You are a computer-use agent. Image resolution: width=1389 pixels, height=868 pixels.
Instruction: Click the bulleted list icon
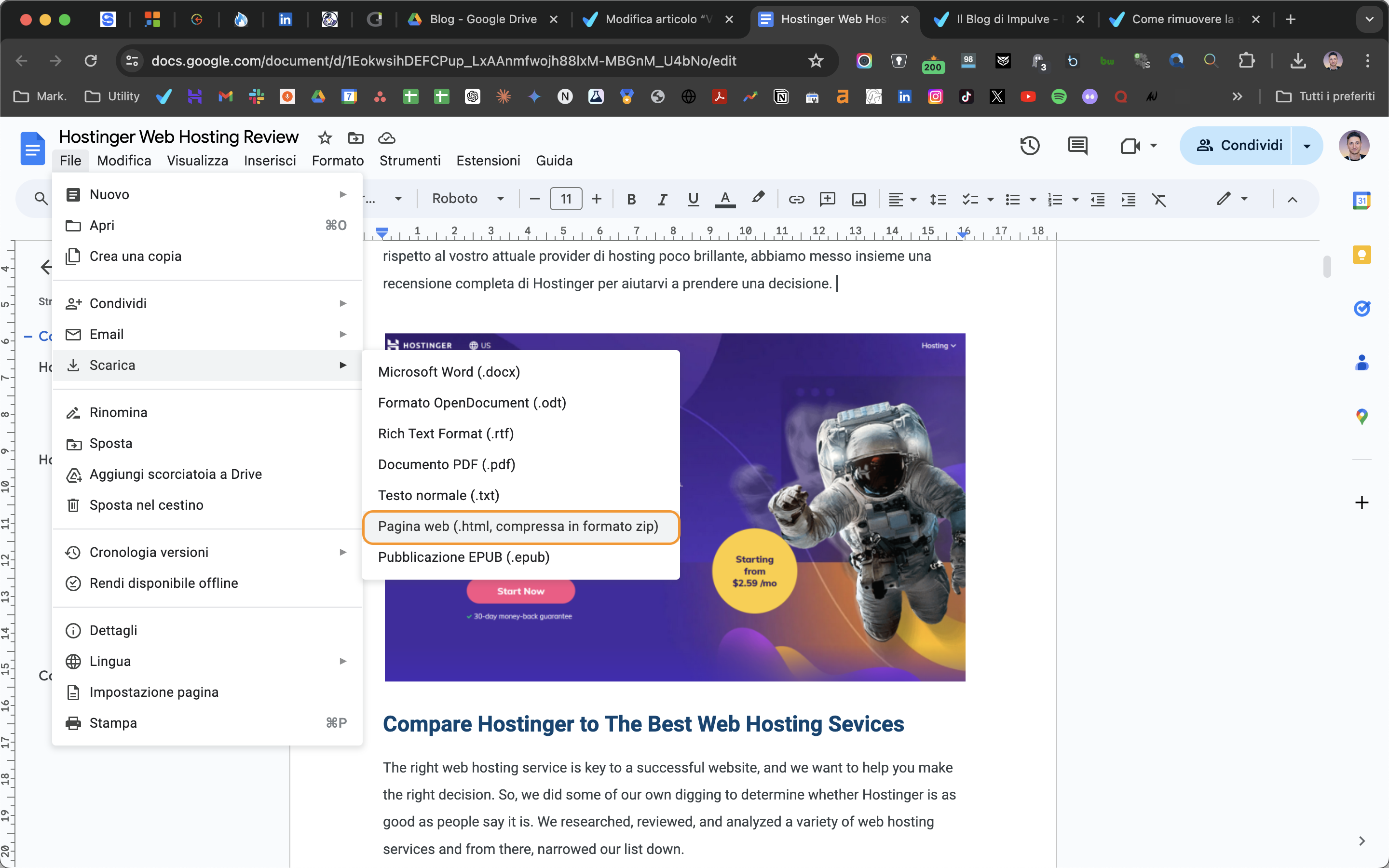pyautogui.click(x=1012, y=199)
